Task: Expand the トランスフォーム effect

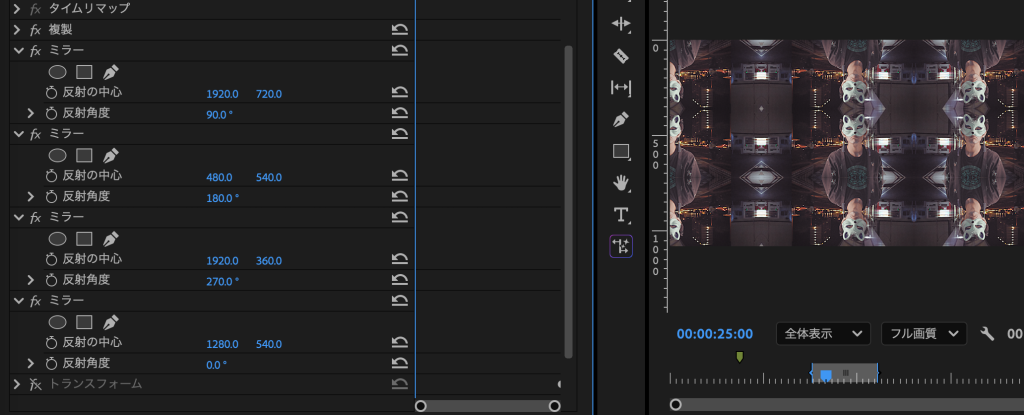Action: click(x=17, y=384)
